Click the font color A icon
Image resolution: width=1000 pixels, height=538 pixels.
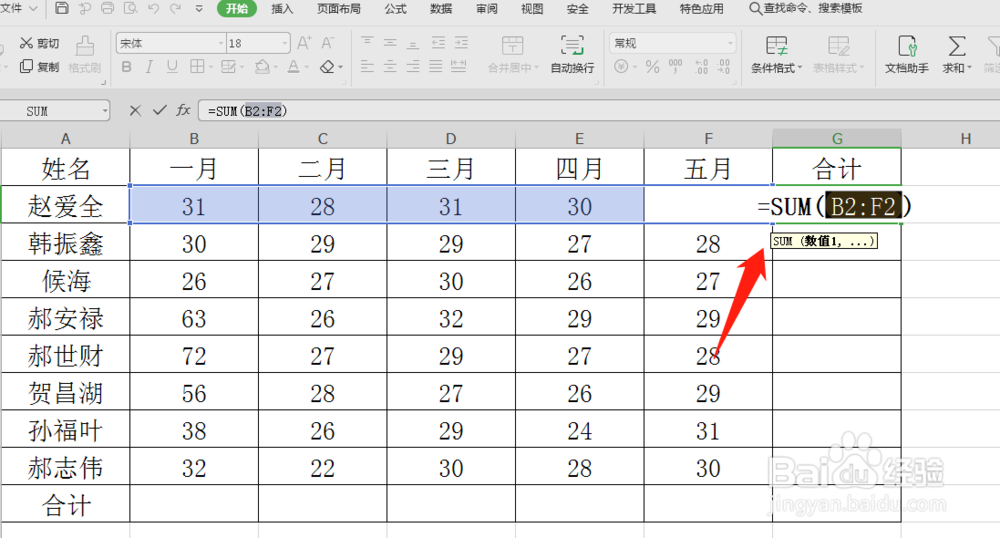coord(293,66)
